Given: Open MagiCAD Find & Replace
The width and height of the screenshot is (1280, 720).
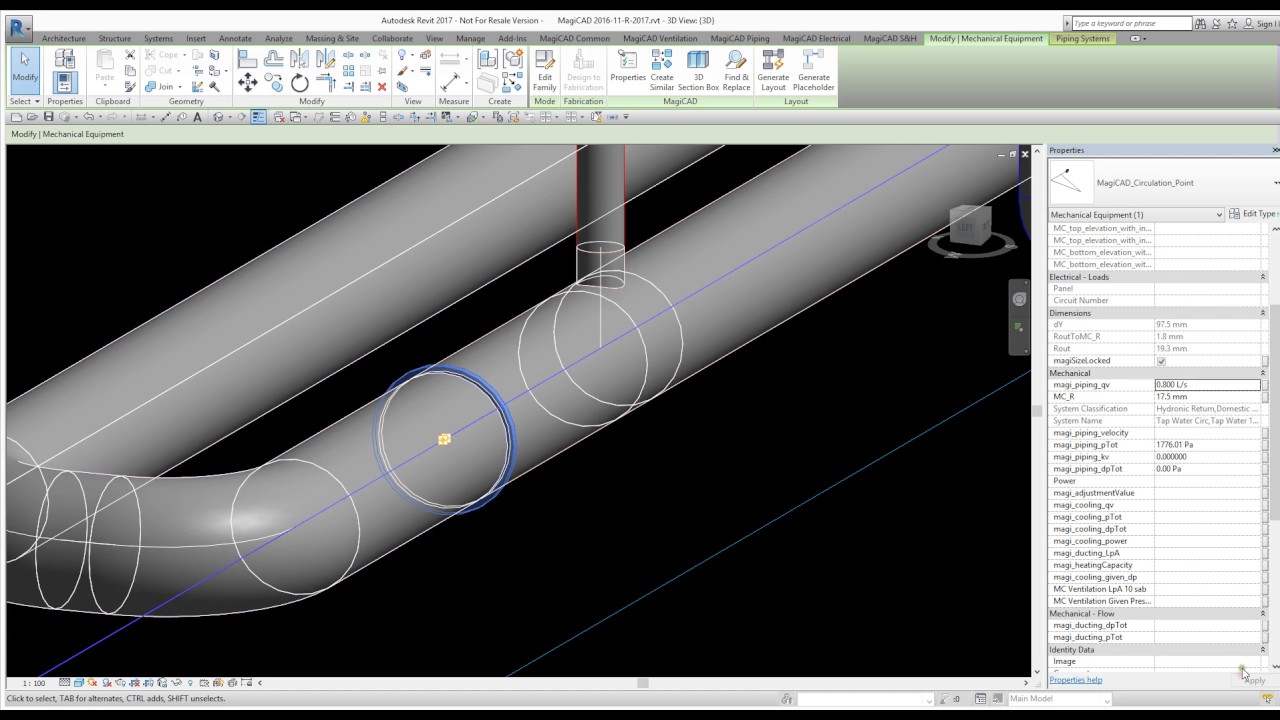Looking at the screenshot, I should pyautogui.click(x=736, y=70).
